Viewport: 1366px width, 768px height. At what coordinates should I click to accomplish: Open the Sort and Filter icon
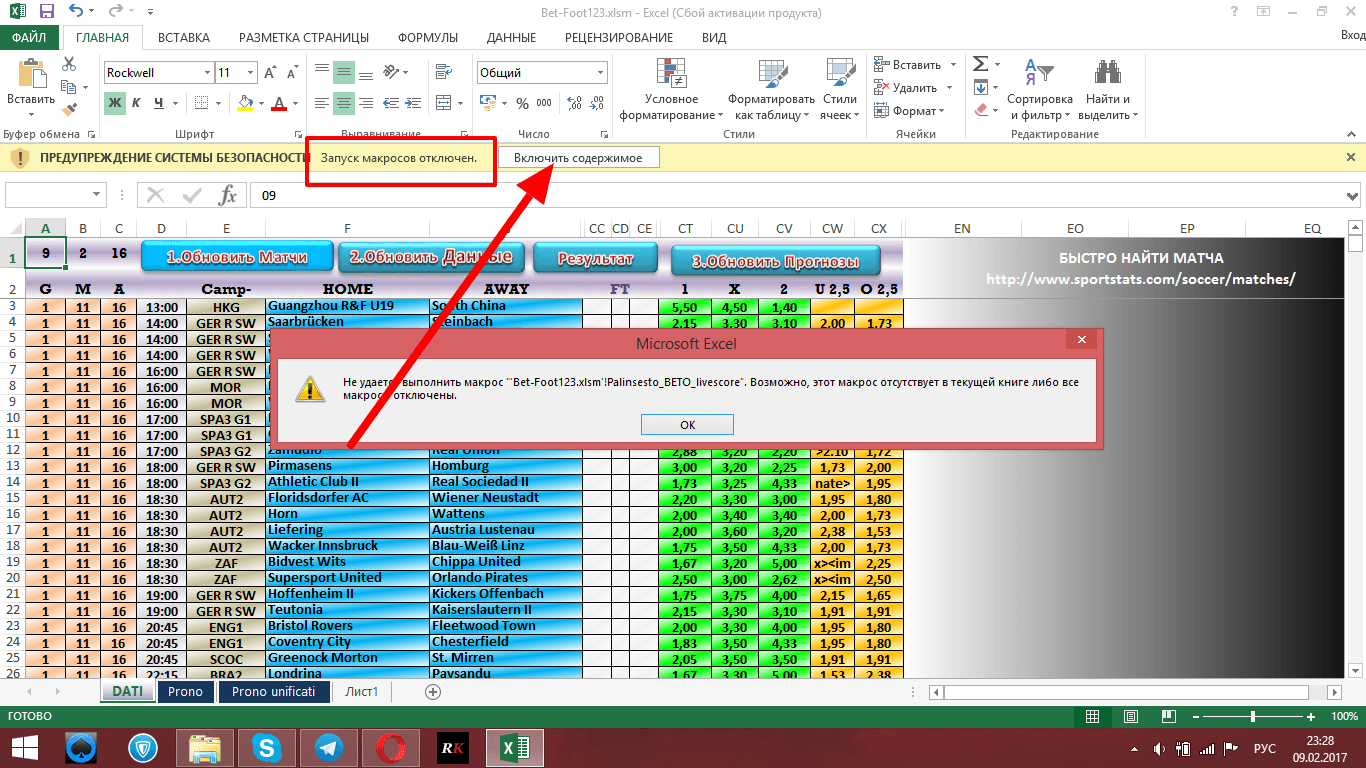tap(1039, 72)
